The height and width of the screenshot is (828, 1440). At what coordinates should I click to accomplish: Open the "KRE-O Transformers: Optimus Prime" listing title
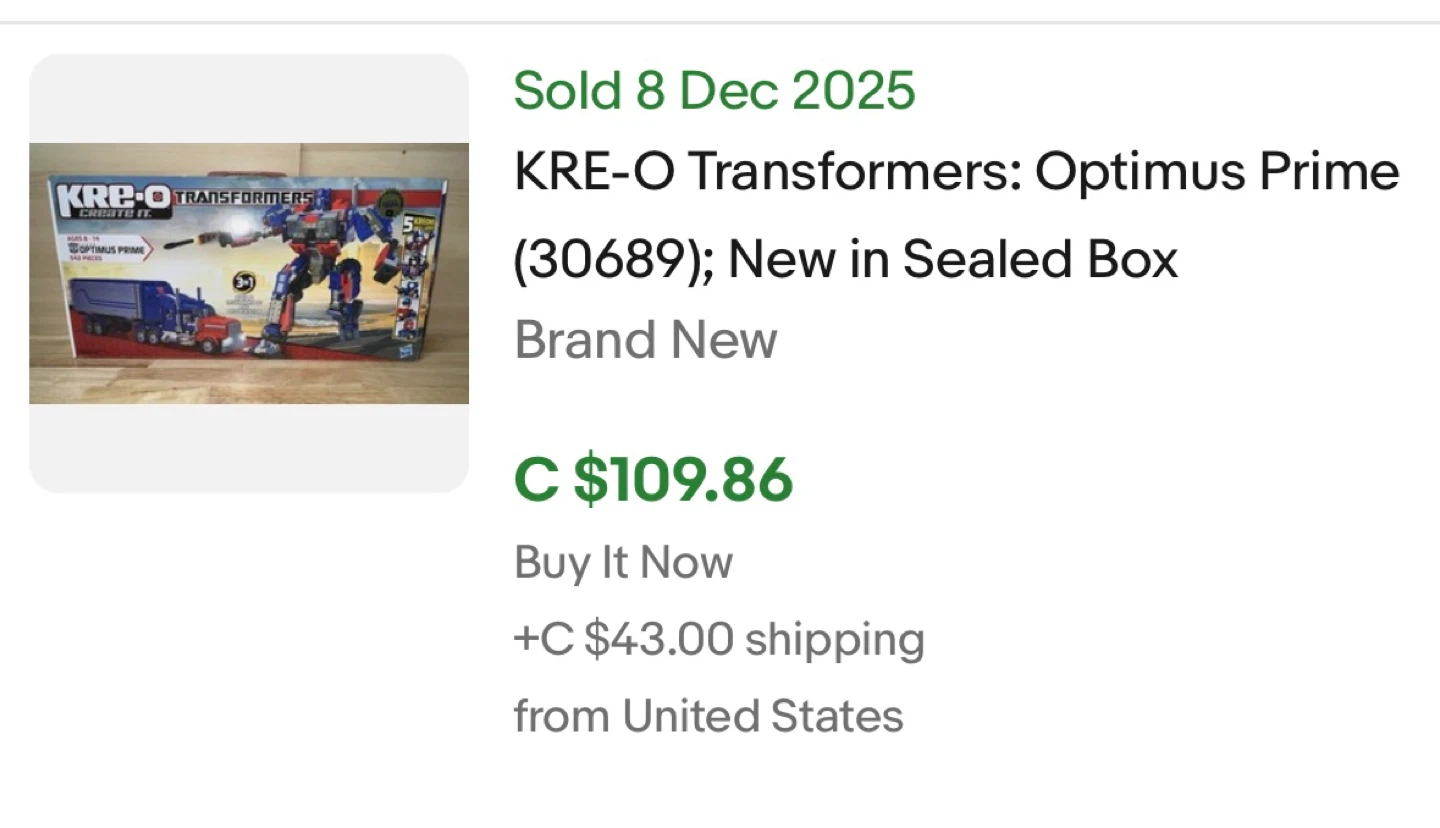(x=956, y=172)
